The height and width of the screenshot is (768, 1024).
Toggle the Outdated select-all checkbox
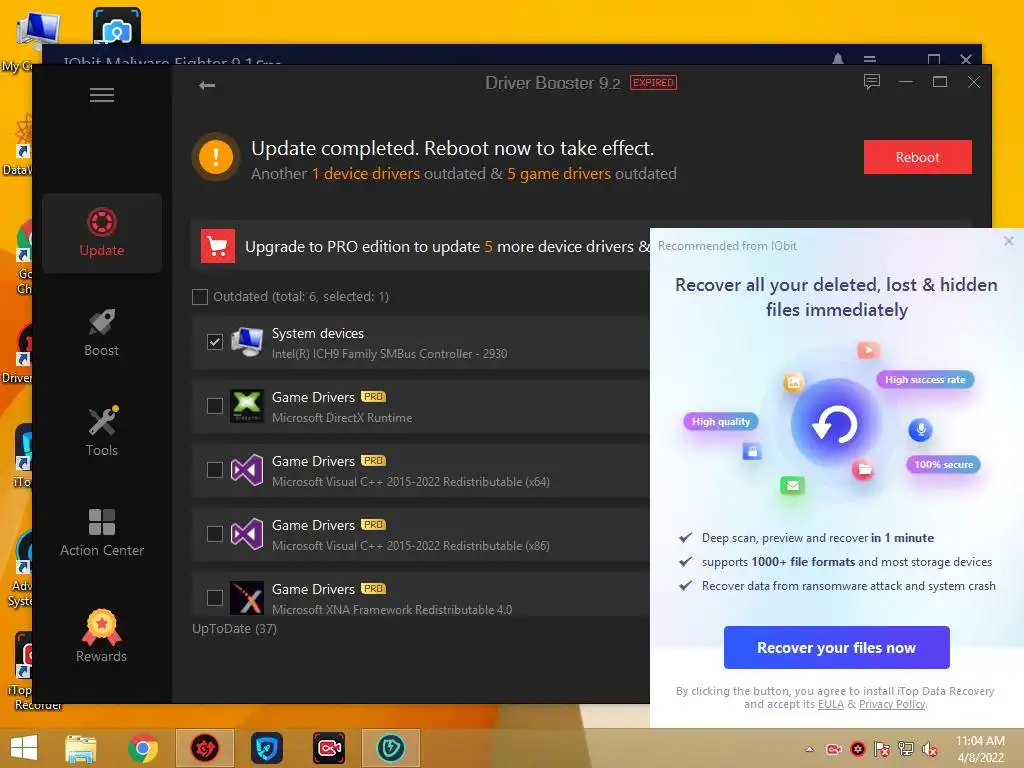200,296
